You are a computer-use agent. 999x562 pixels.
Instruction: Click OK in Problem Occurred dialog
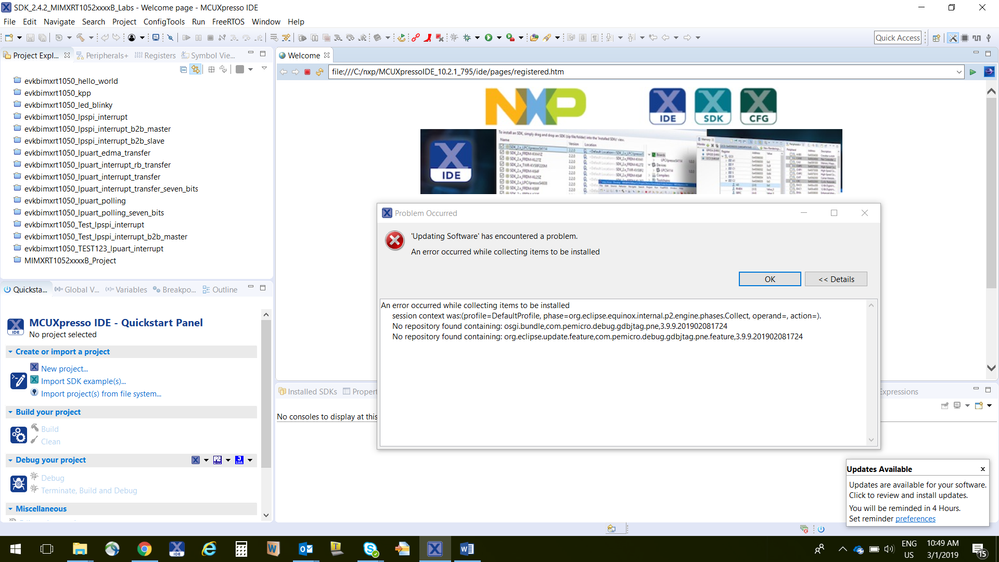tap(770, 279)
